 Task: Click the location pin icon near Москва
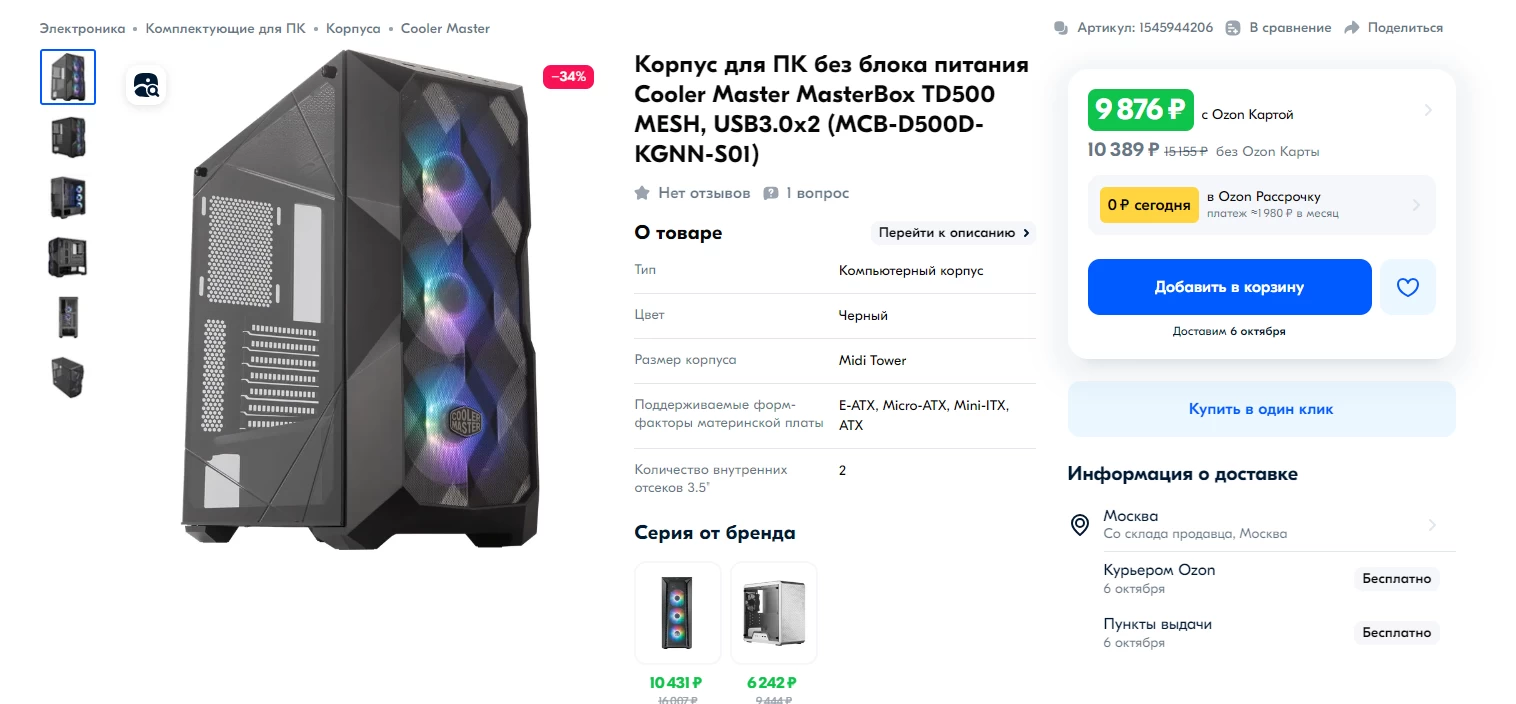click(1080, 525)
